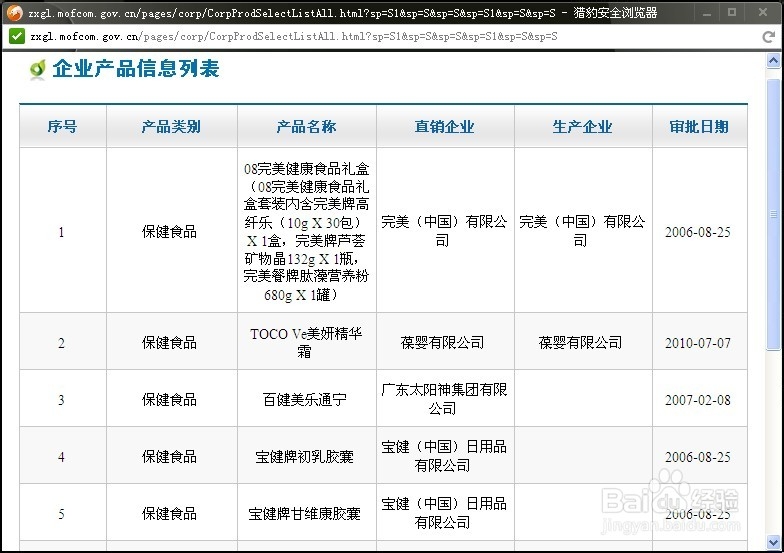Screen dimensions: 784x553
Task: Click the green leaf icon beside page title
Action: click(x=38, y=69)
